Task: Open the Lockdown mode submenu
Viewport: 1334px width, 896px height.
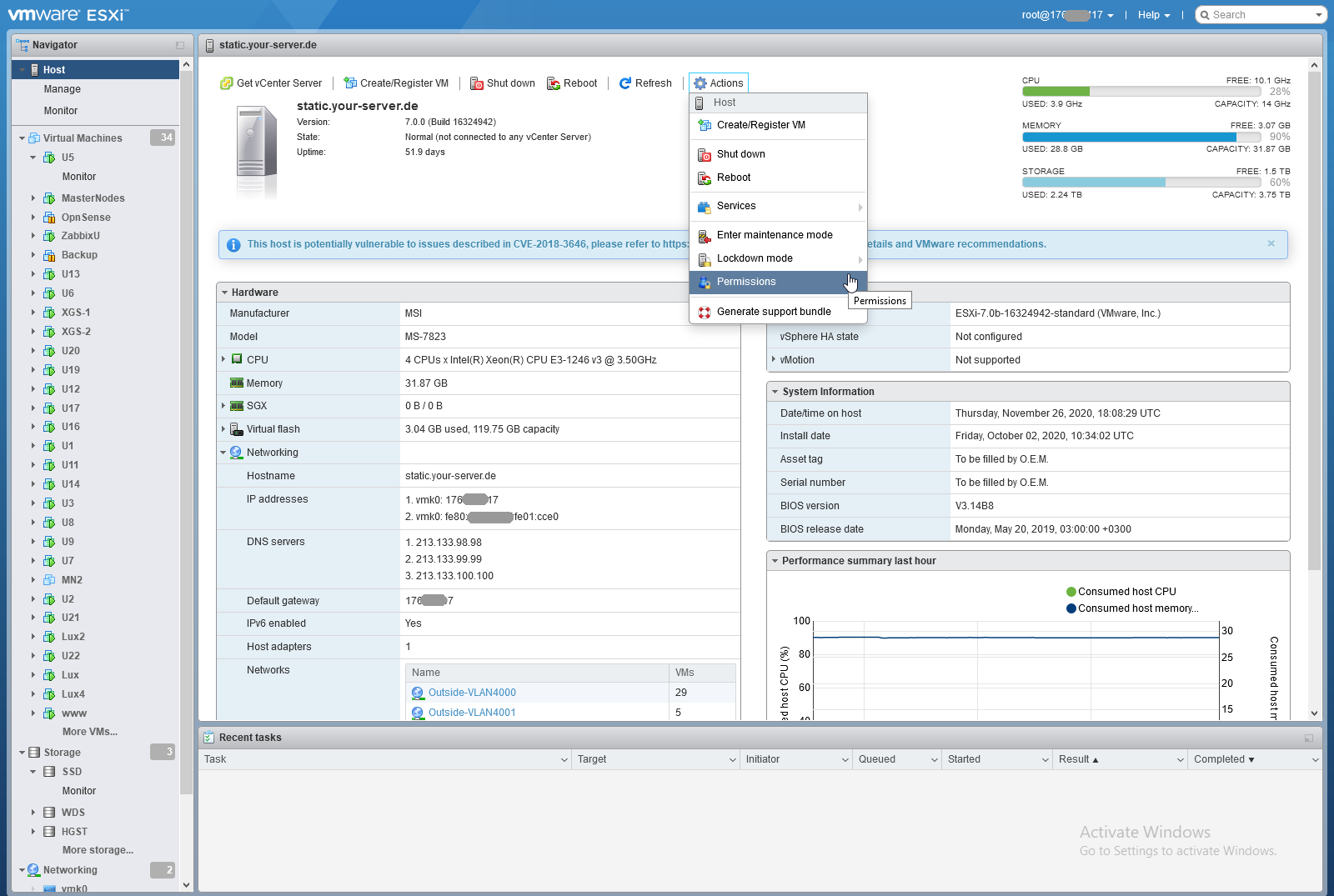Action: point(778,258)
